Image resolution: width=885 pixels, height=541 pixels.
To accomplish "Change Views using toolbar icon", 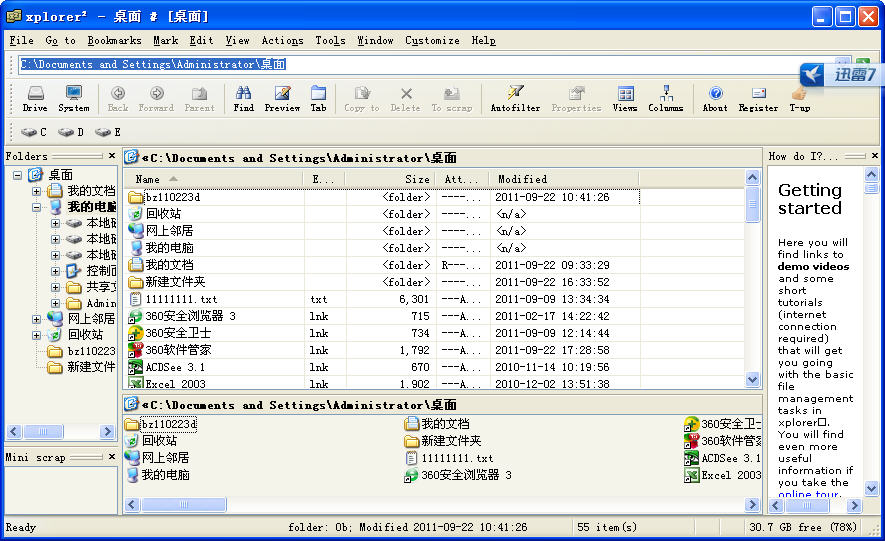I will pyautogui.click(x=625, y=99).
